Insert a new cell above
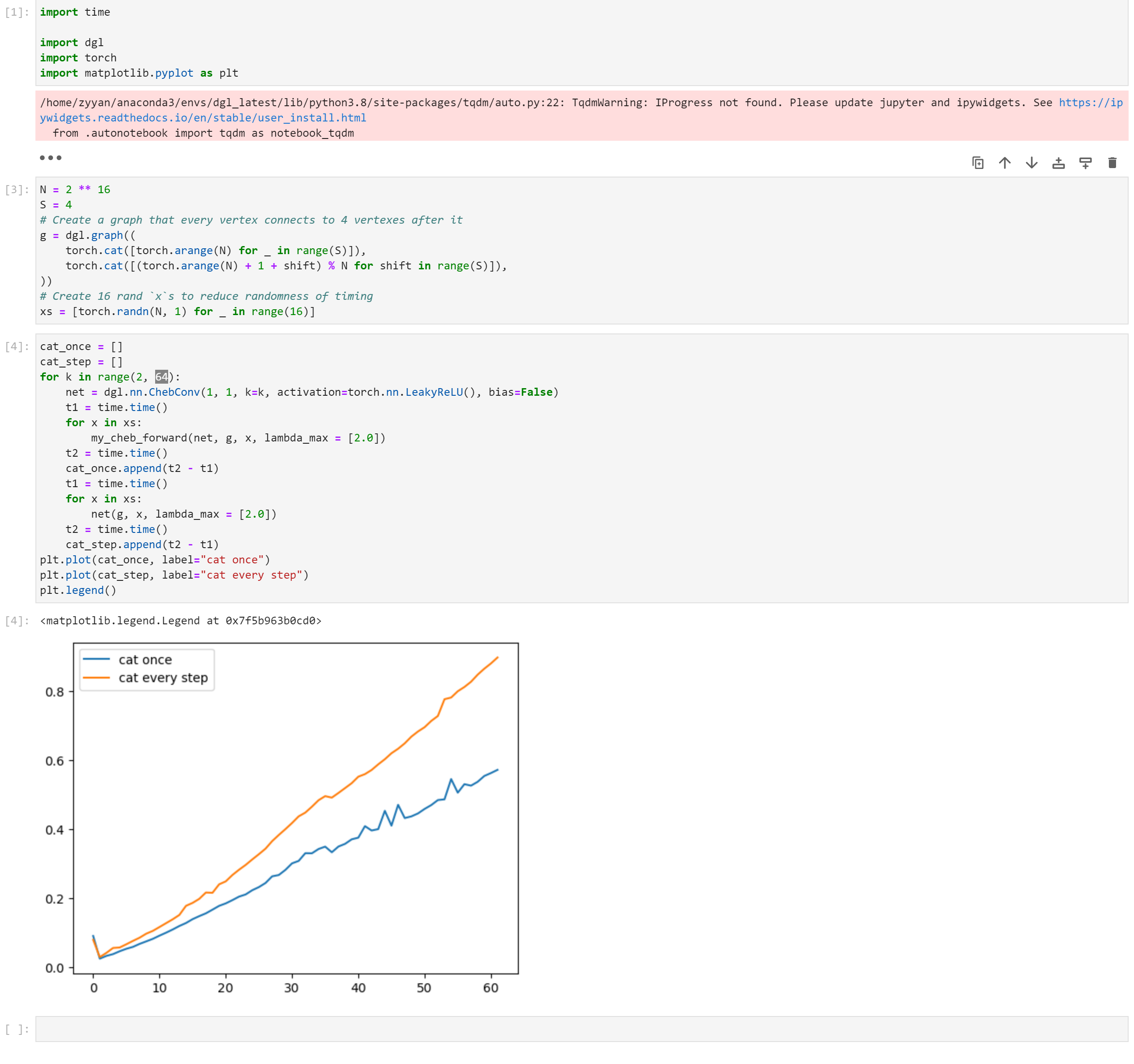The height and width of the screenshot is (1064, 1134). click(1058, 163)
